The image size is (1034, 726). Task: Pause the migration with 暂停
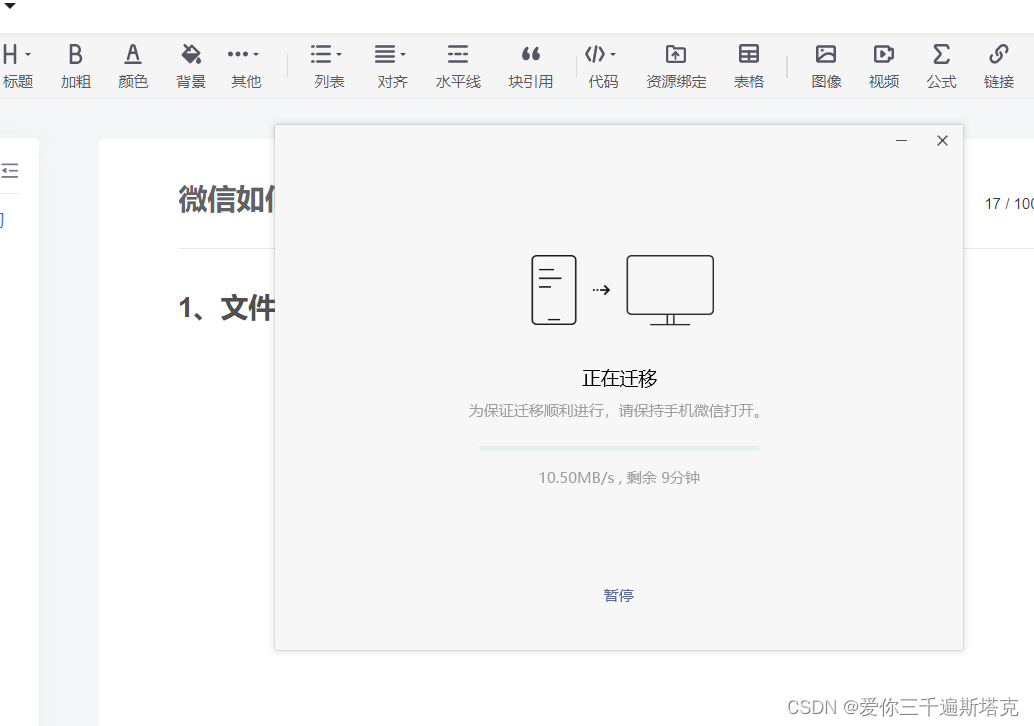coord(619,595)
